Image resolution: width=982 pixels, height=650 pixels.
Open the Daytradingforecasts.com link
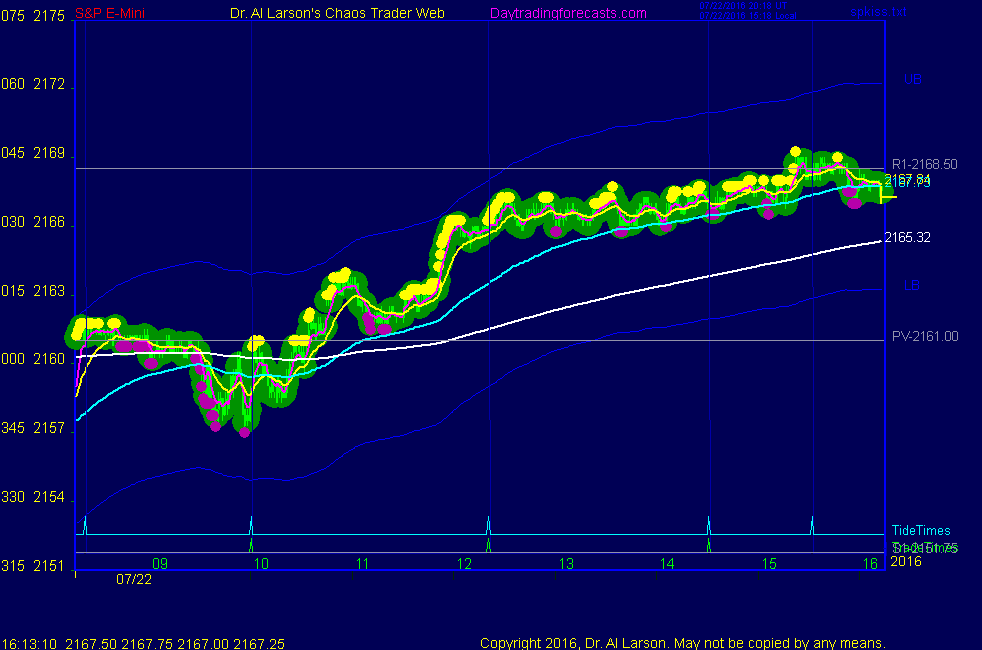pyautogui.click(x=568, y=13)
